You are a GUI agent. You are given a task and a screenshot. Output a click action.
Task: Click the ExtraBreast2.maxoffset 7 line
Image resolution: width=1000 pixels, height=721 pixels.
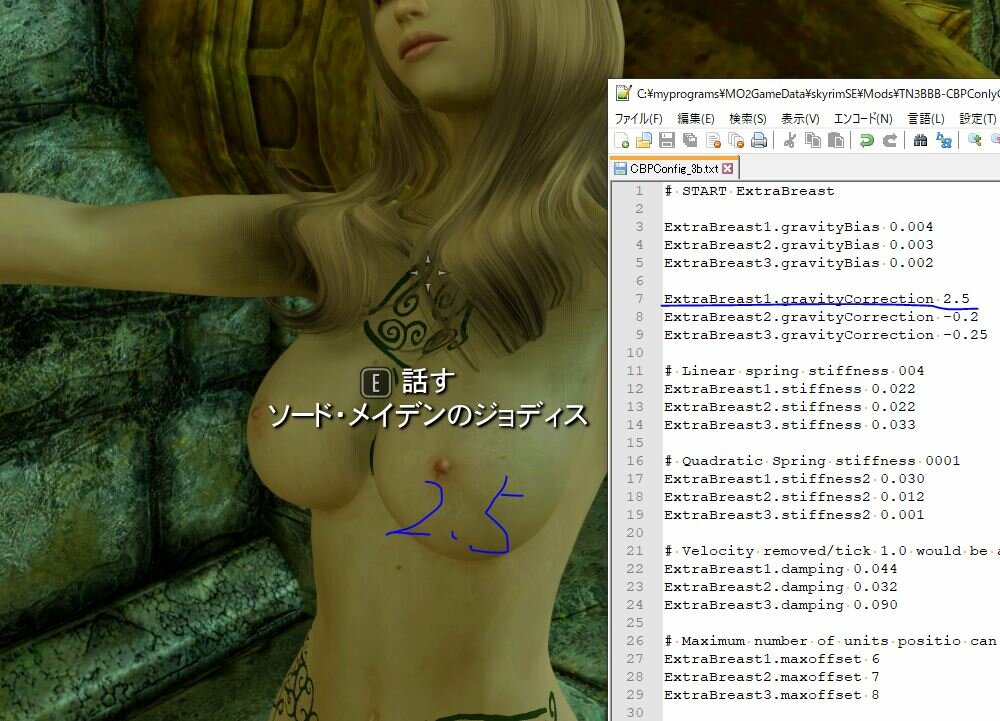pyautogui.click(x=771, y=676)
